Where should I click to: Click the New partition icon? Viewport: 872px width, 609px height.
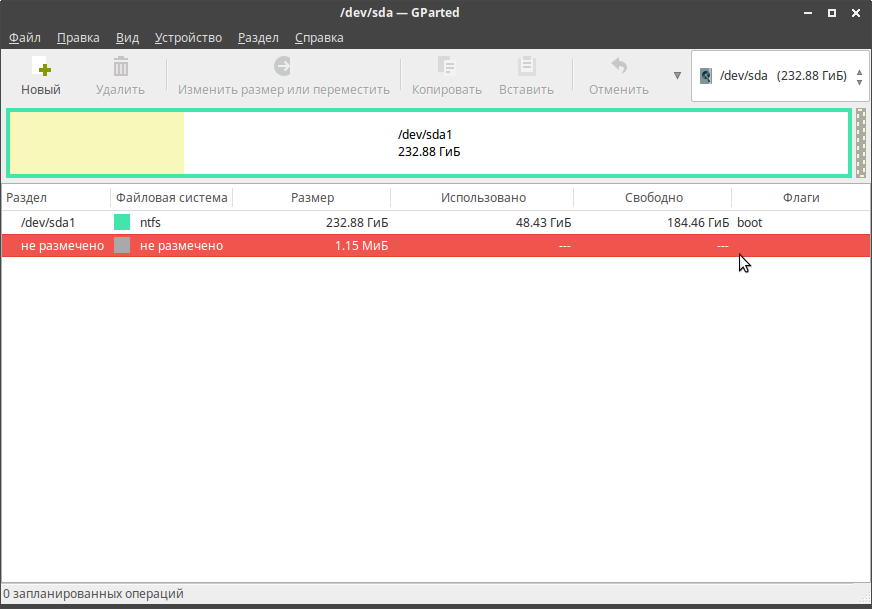(x=42, y=66)
